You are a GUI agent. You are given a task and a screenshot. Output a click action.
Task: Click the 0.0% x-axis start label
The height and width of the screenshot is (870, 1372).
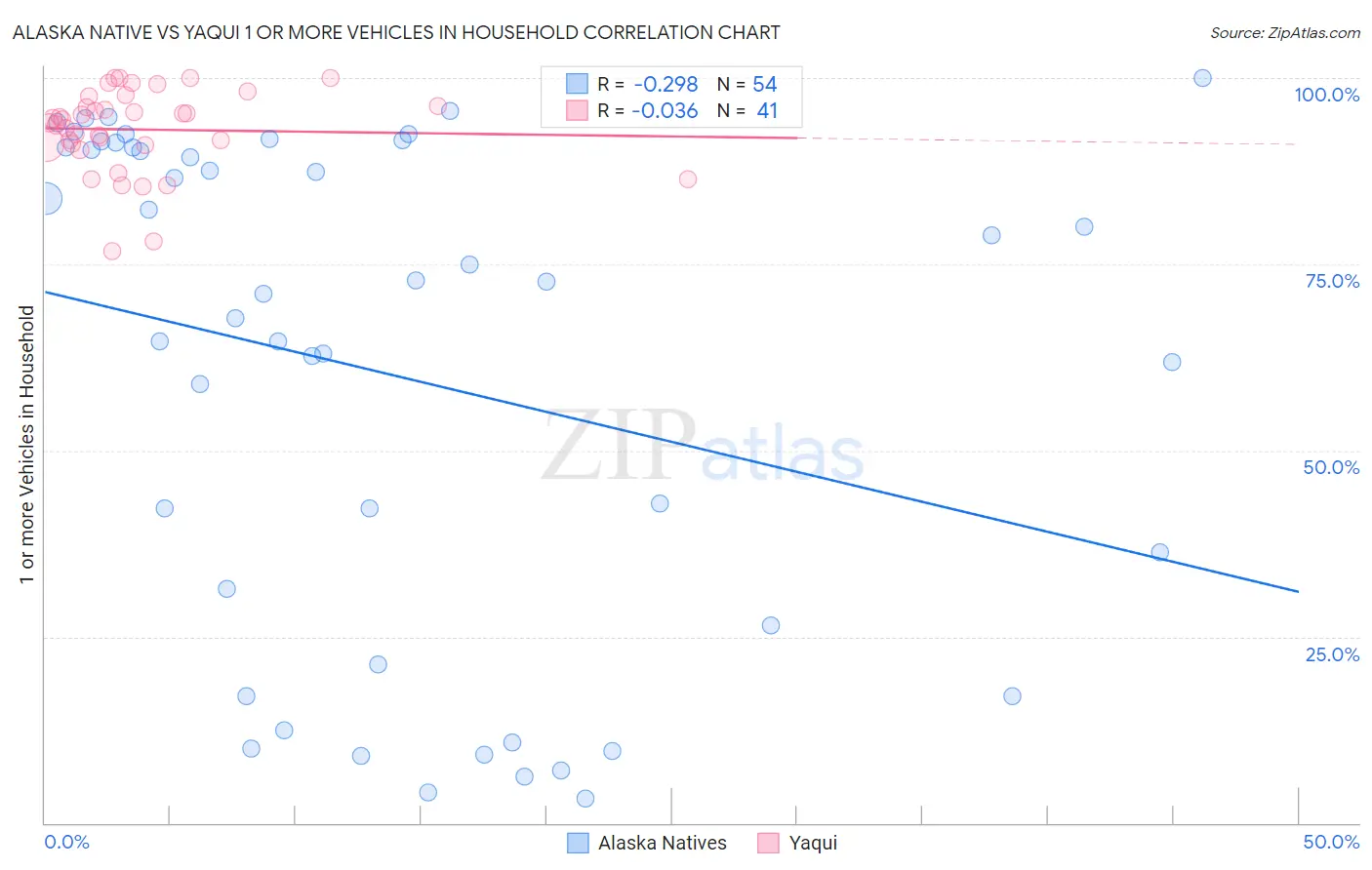[67, 842]
